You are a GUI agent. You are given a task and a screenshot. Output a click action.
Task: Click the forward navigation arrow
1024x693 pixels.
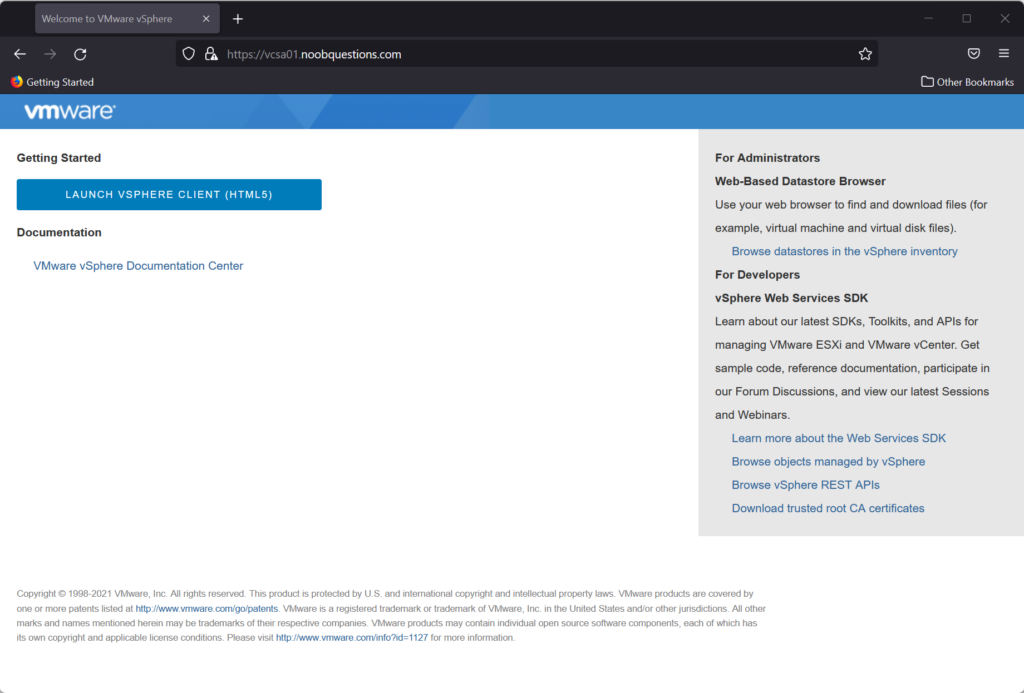(50, 54)
